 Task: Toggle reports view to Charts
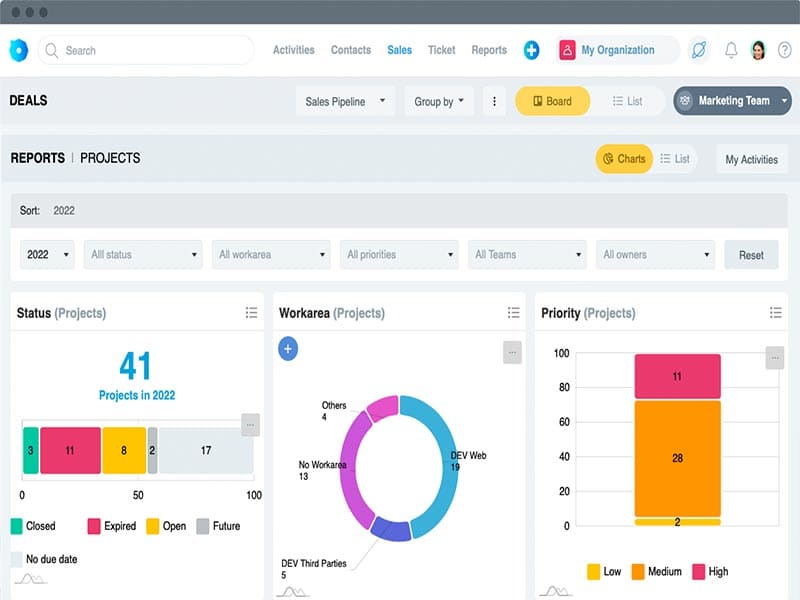coord(624,159)
